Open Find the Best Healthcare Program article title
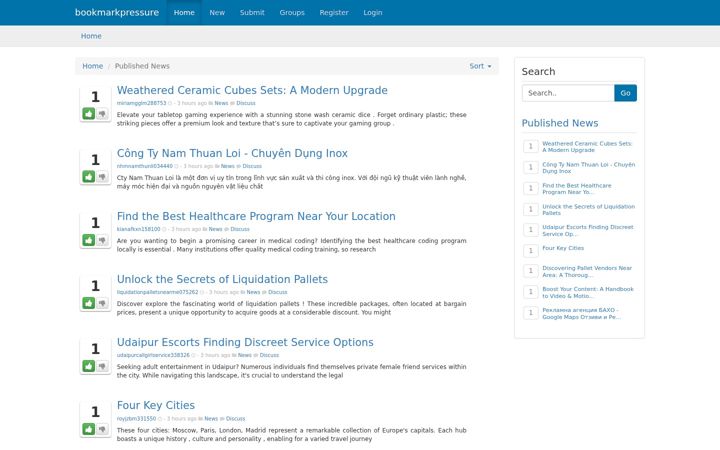 click(256, 216)
